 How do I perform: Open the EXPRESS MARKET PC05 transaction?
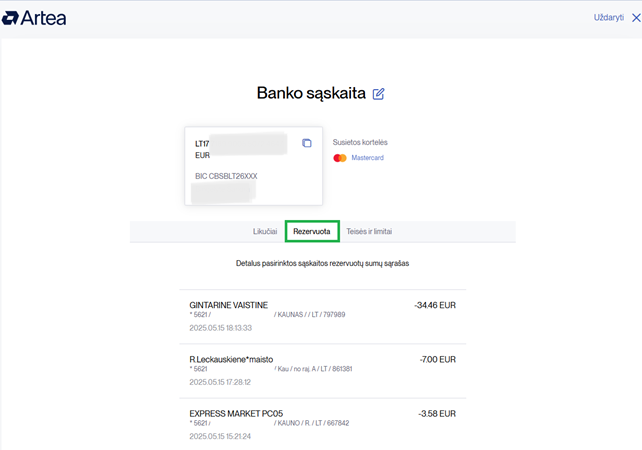(x=323, y=425)
